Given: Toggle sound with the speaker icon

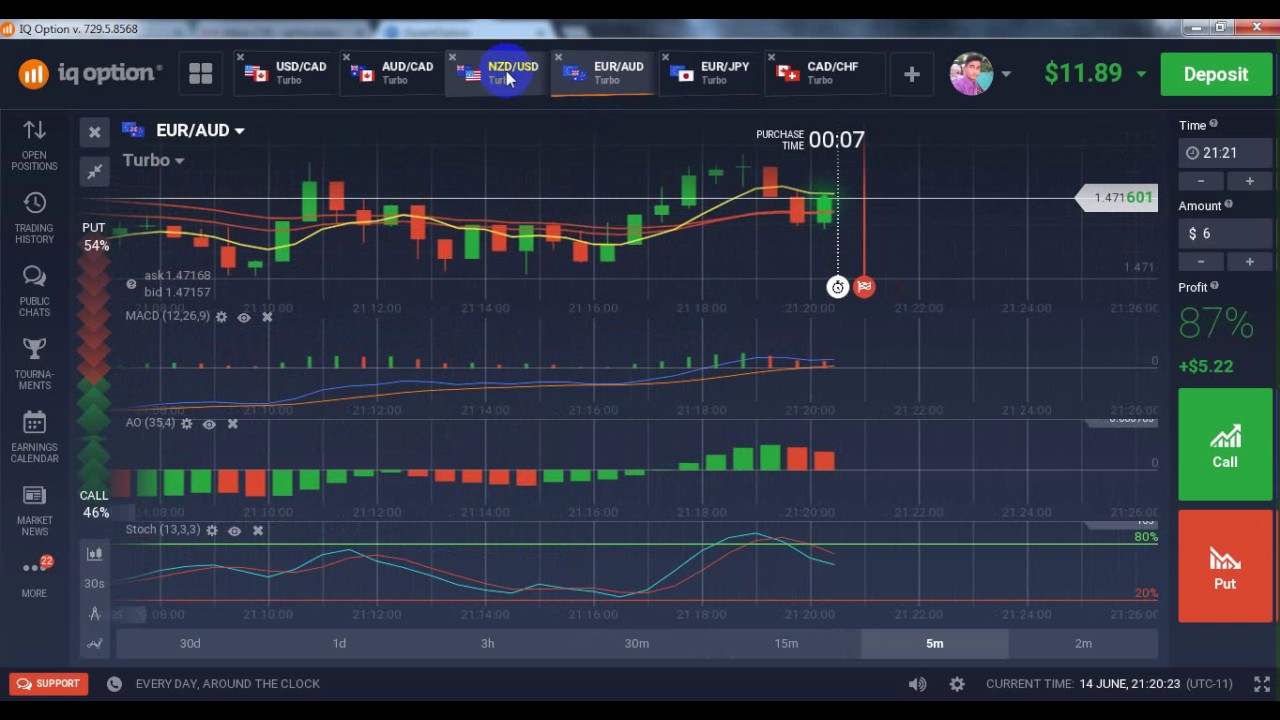Looking at the screenshot, I should click(917, 684).
